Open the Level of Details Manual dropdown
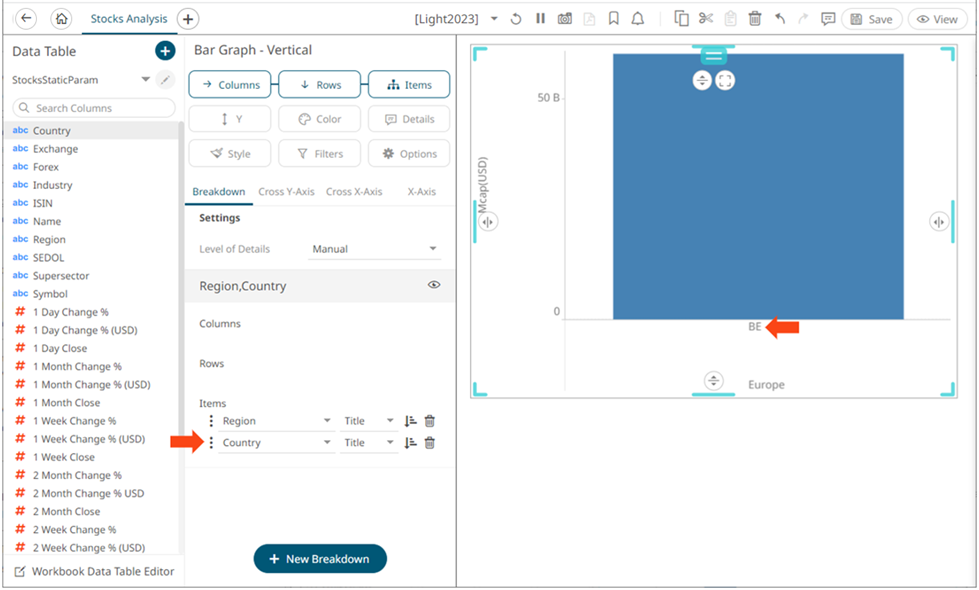The width and height of the screenshot is (979, 590). coord(375,249)
